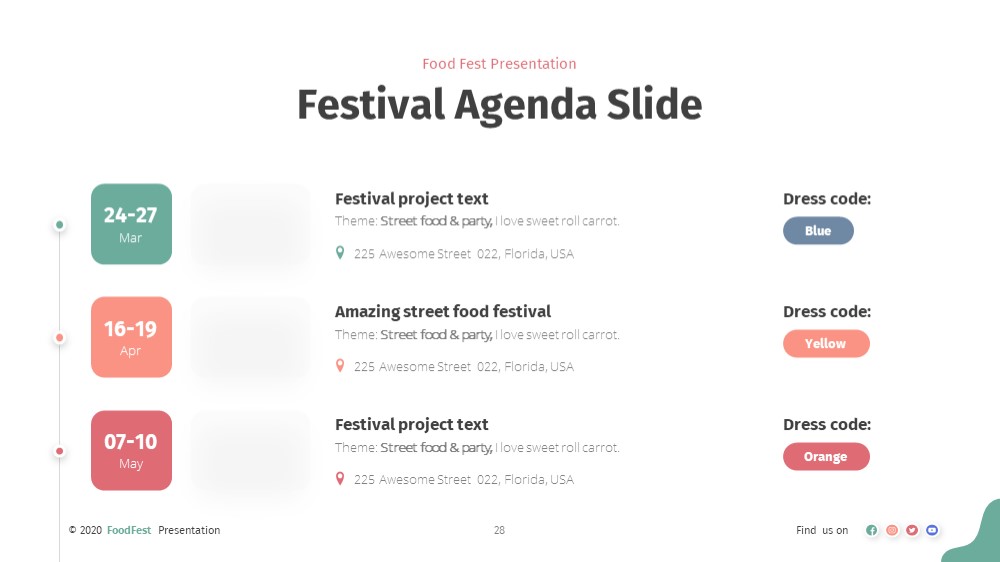
Task: Open the Twitter icon in the footer
Action: (912, 530)
